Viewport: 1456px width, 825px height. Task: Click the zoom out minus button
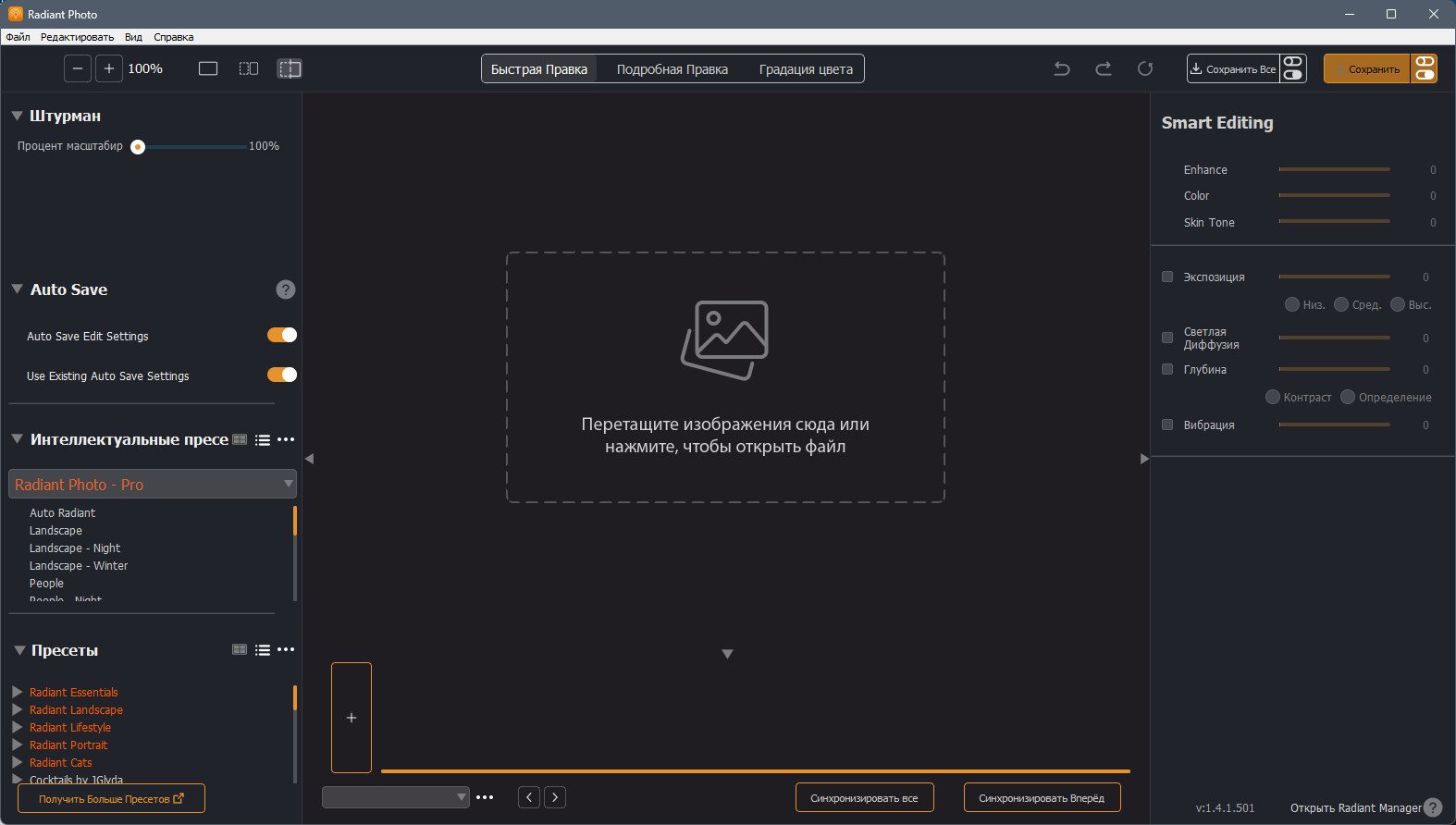coord(78,68)
